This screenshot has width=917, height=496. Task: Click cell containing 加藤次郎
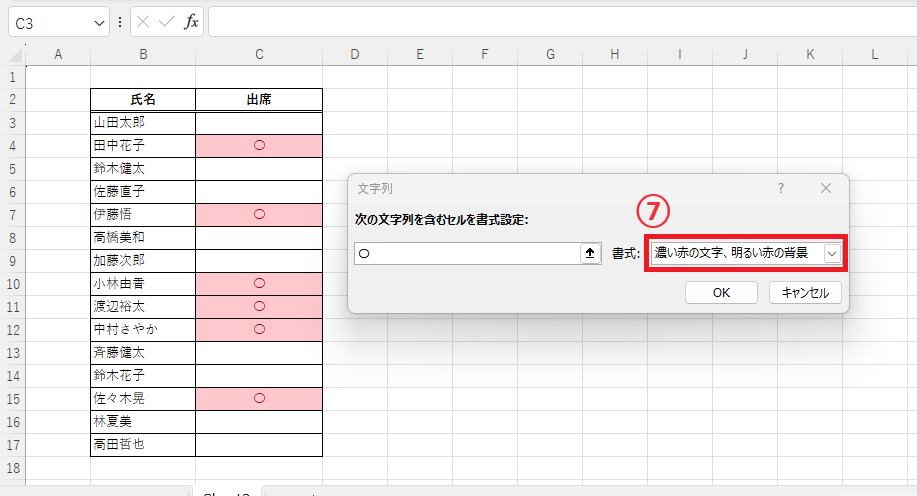click(143, 261)
